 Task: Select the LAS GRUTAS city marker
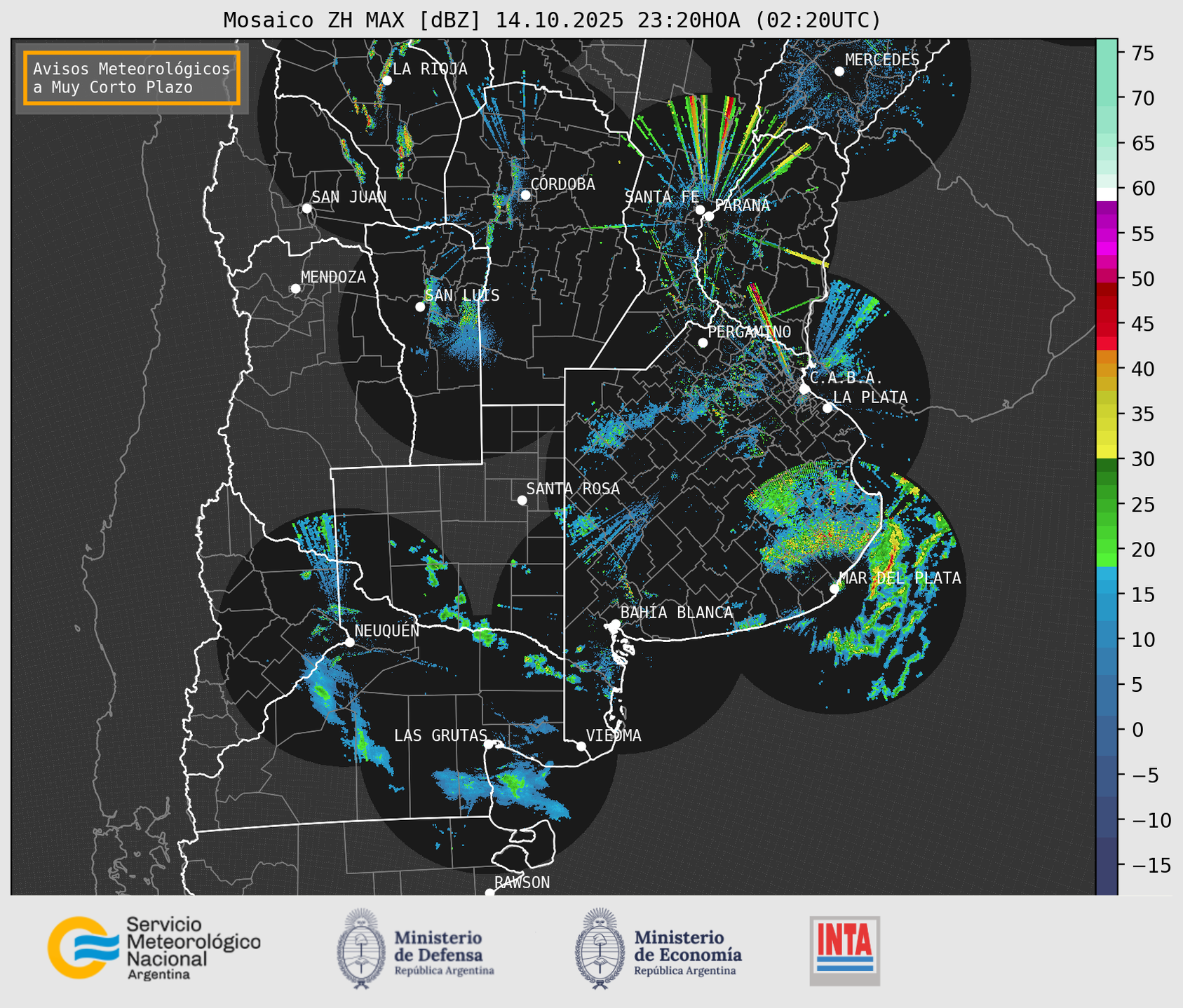tap(489, 744)
